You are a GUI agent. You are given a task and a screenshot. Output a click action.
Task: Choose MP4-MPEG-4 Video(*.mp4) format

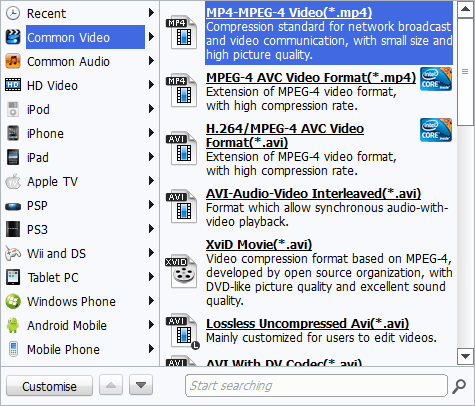[289, 12]
